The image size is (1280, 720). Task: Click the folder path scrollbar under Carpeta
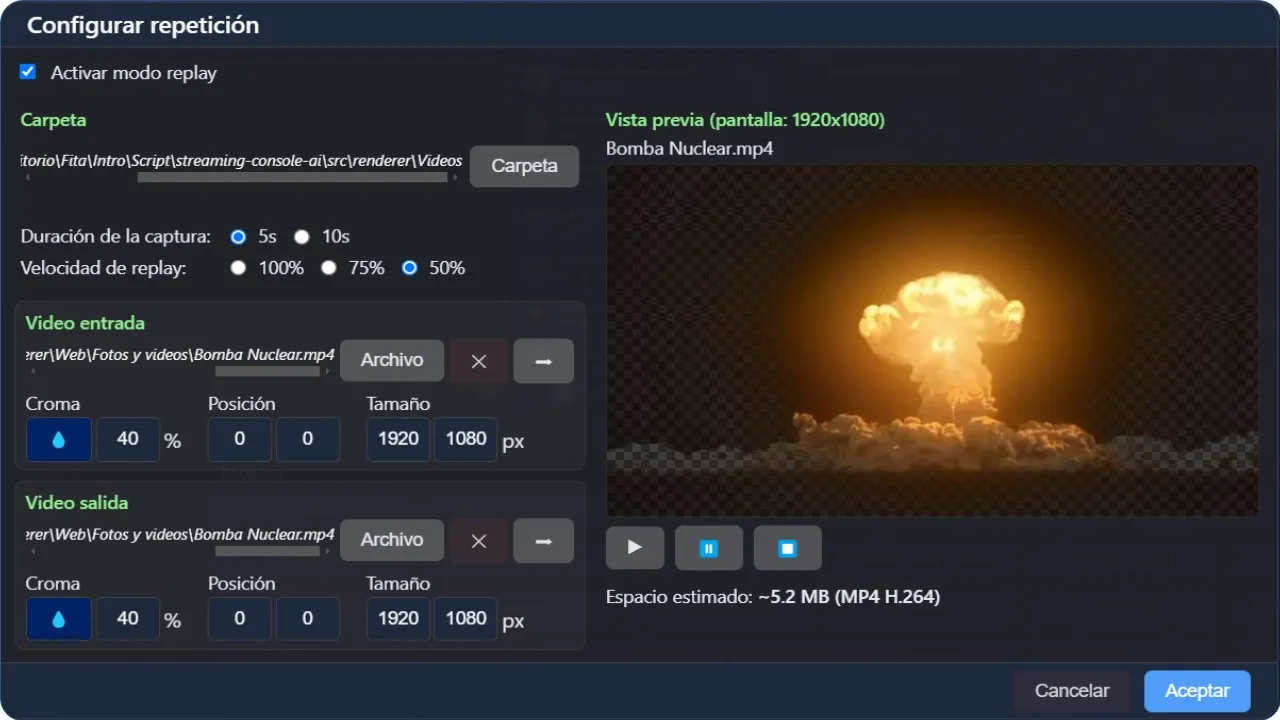click(x=290, y=177)
